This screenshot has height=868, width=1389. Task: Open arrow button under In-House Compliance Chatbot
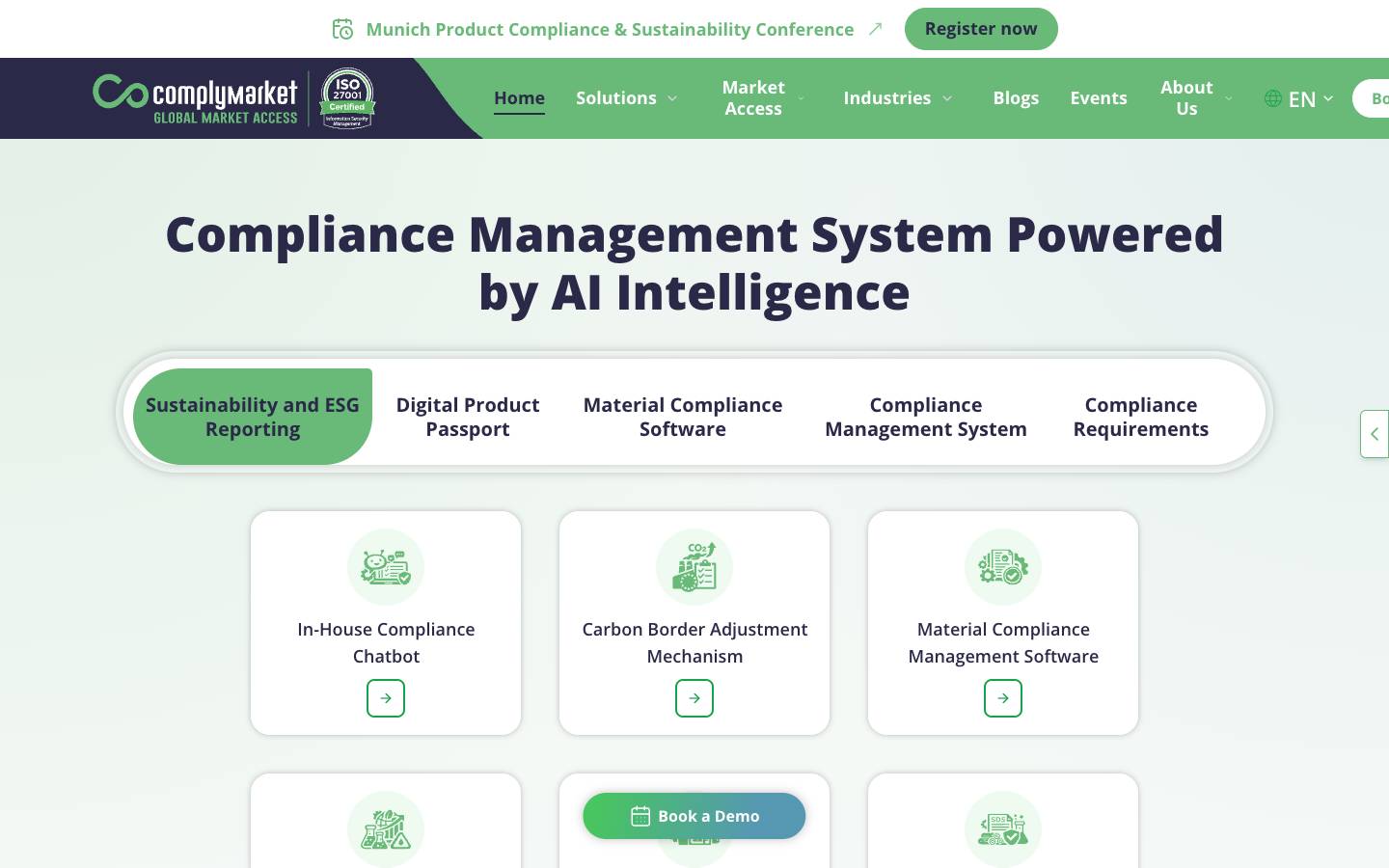386,698
